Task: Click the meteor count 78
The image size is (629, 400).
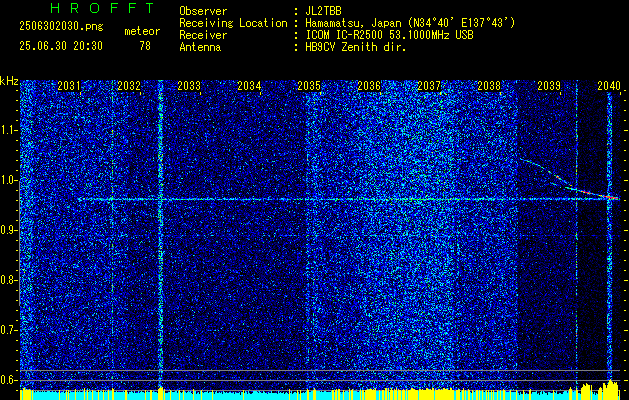Action: [145, 46]
